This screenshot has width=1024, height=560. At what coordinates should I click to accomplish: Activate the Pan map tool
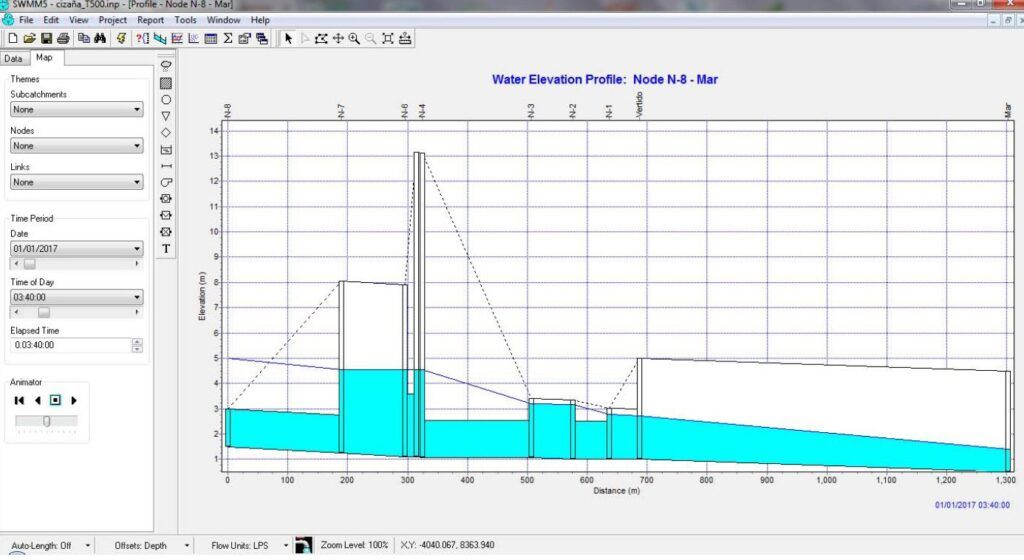(338, 39)
